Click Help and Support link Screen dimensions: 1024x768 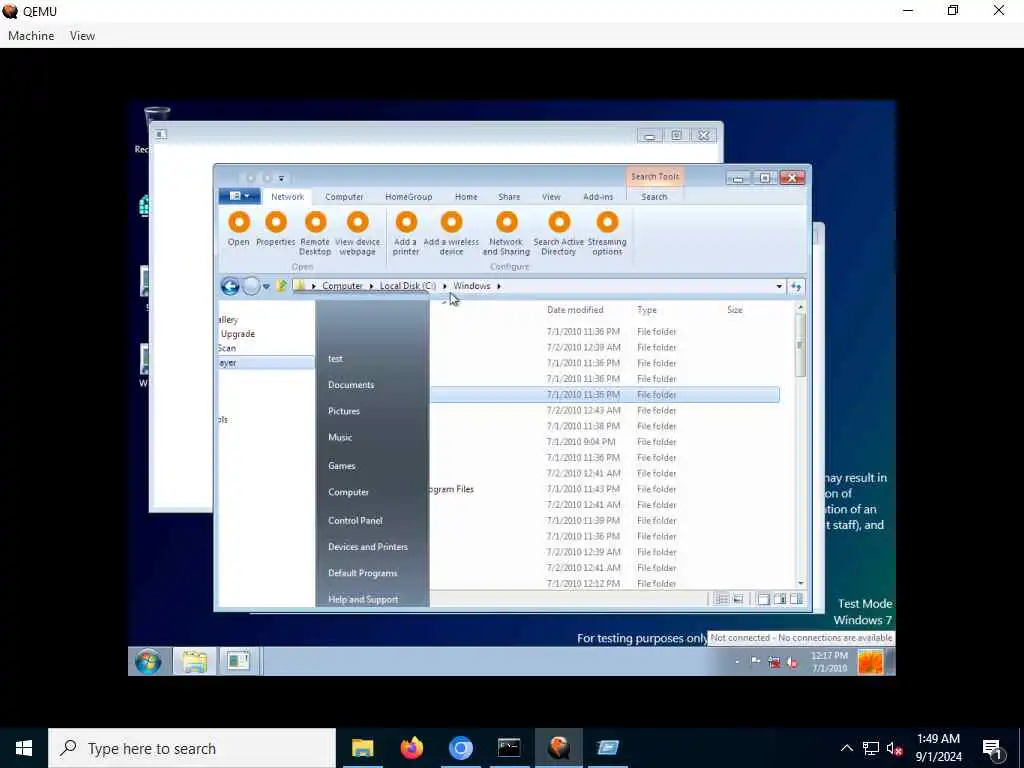(x=363, y=599)
